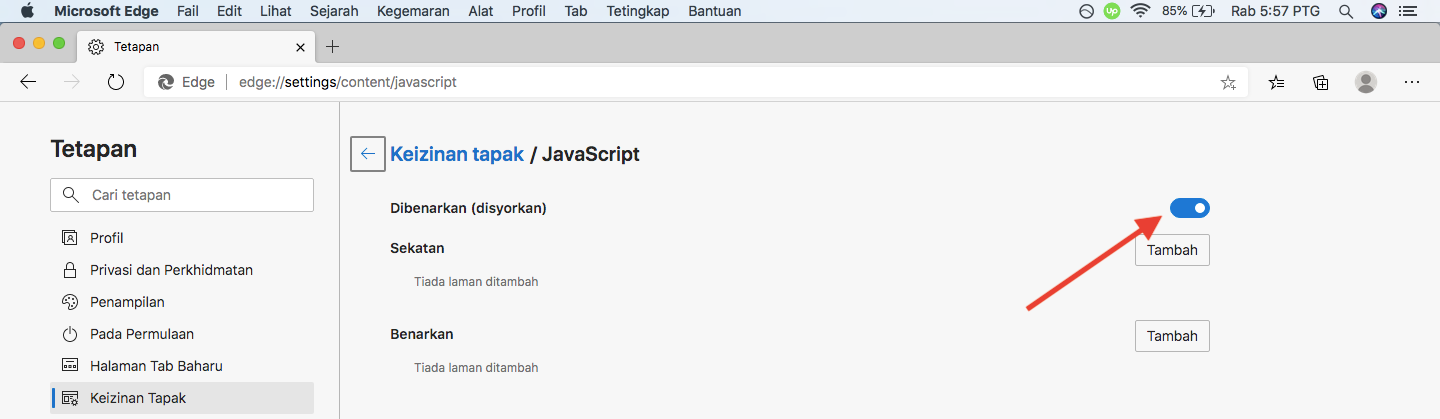Open a new tab with plus icon
The image size is (1440, 419).
[x=333, y=47]
